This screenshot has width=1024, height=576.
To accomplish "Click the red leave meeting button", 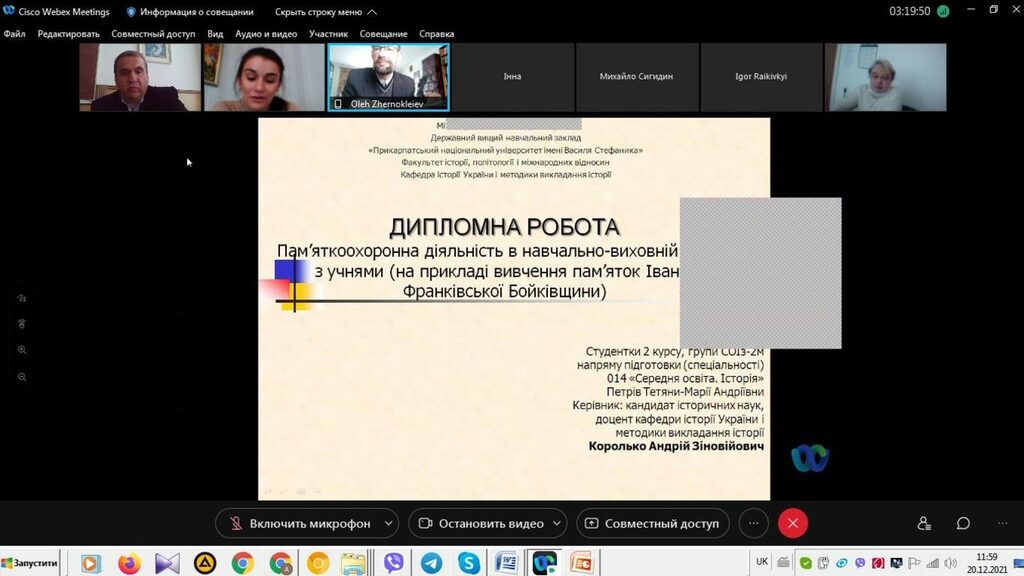I will click(793, 523).
